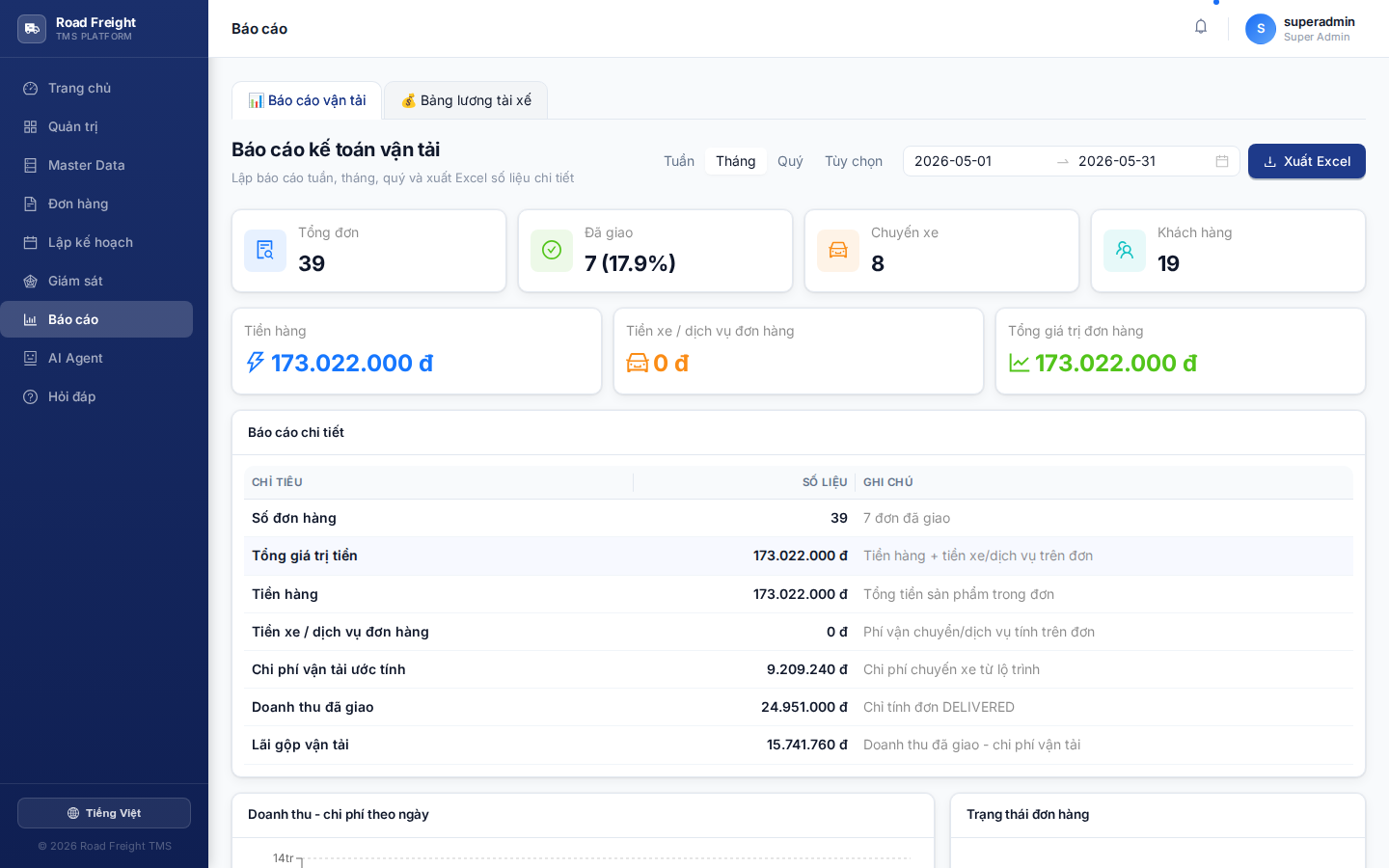The image size is (1389, 868).
Task: Click the green trend chart icon beside total value
Action: [x=1020, y=363]
